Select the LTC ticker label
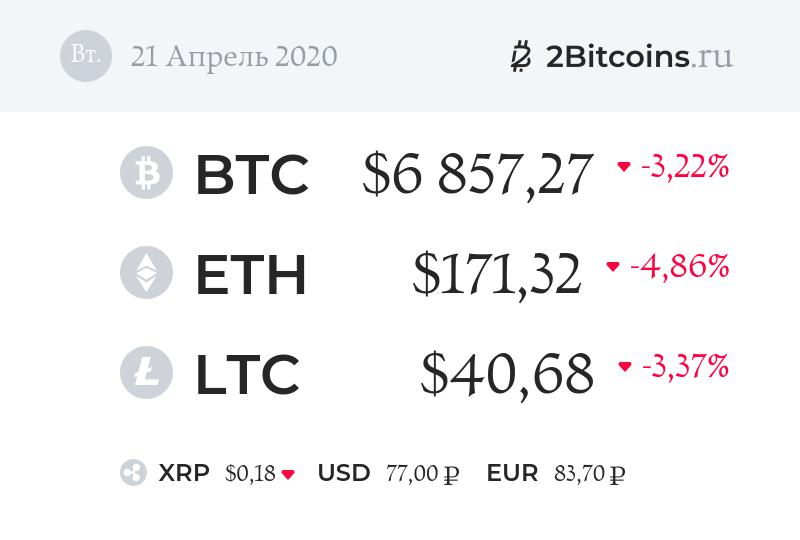Viewport: 800px width, 540px height. (x=247, y=374)
